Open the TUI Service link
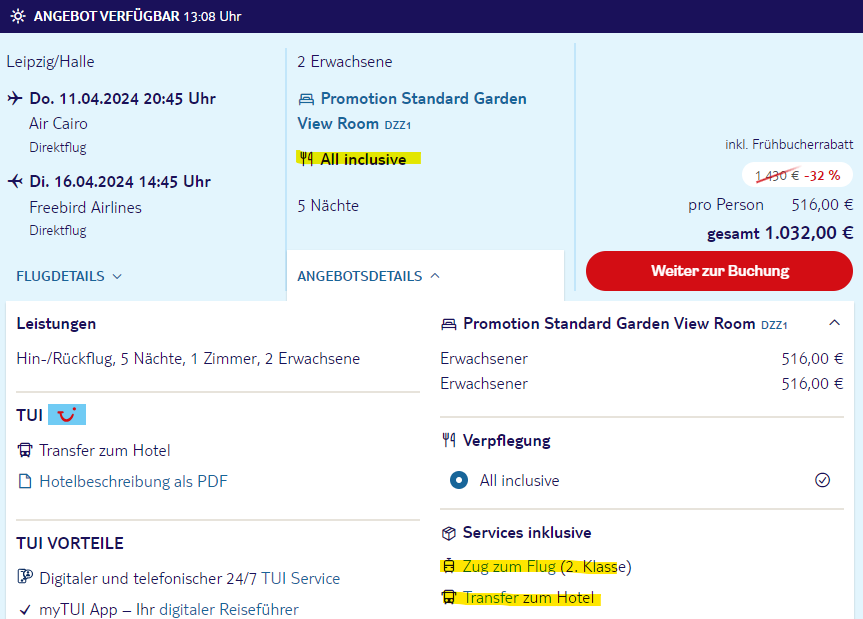Screen dimensions: 863x619 pos(301,578)
